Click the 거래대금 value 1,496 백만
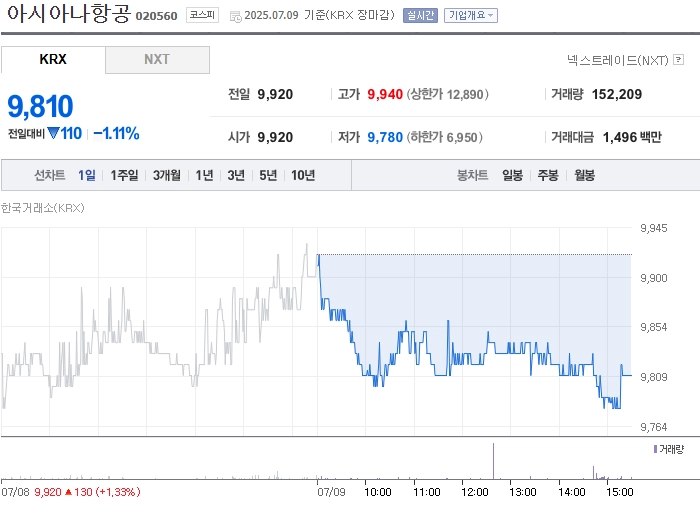Image resolution: width=700 pixels, height=515 pixels. click(632, 137)
